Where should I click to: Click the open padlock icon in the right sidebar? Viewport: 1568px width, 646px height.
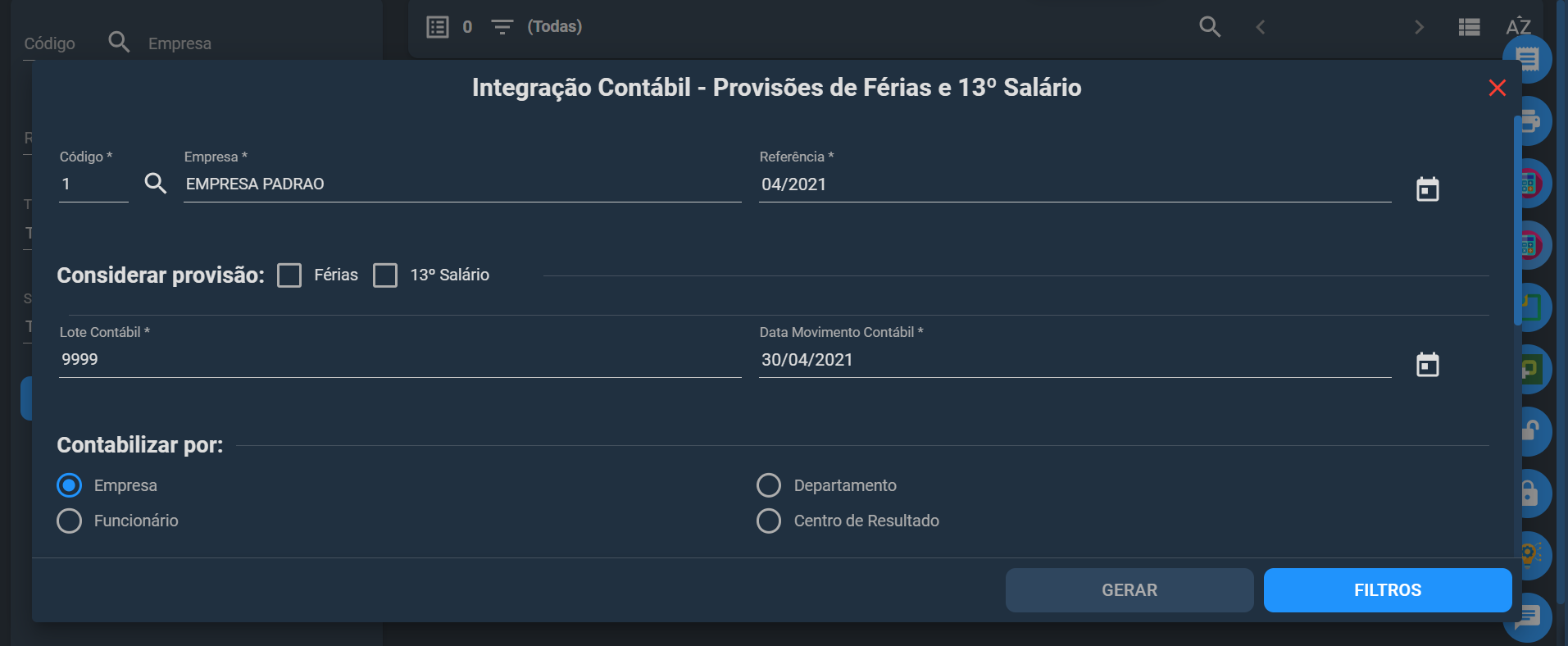click(x=1529, y=430)
